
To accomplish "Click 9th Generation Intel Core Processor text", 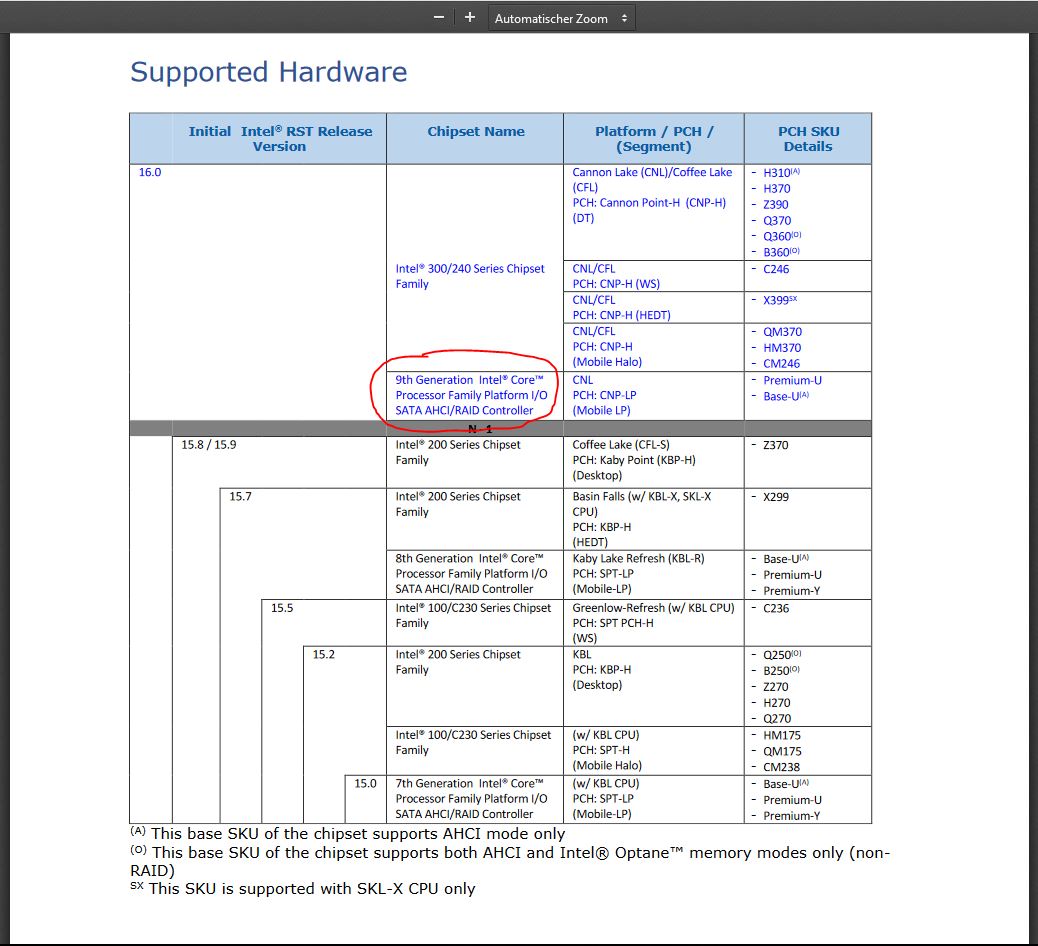I will [471, 395].
